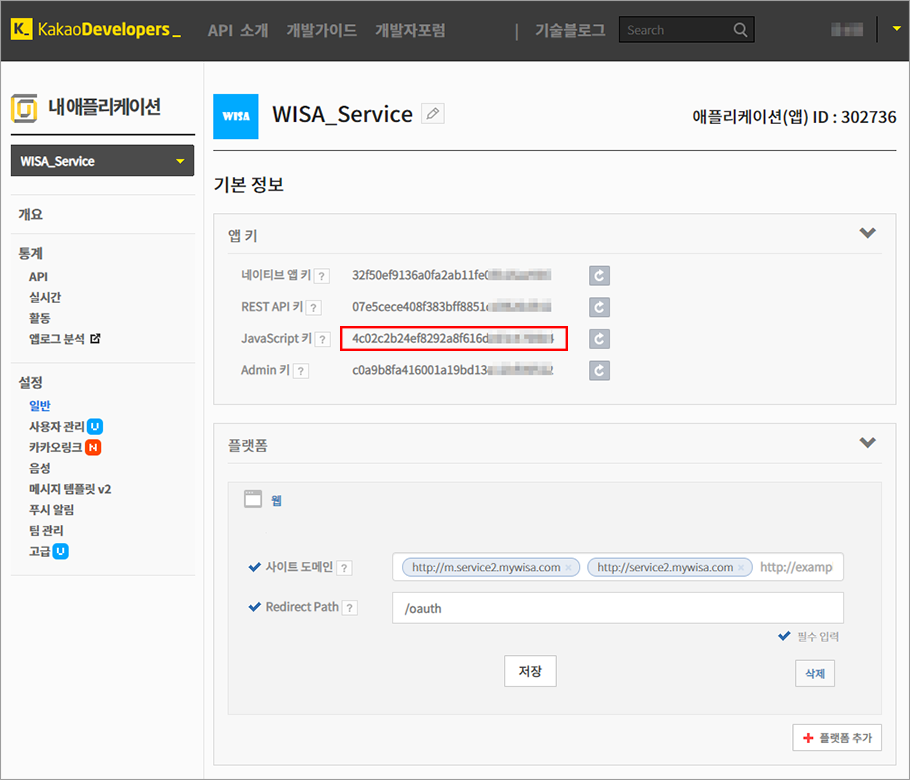Click the search magnifier icon
This screenshot has width=910, height=780.
[x=740, y=30]
